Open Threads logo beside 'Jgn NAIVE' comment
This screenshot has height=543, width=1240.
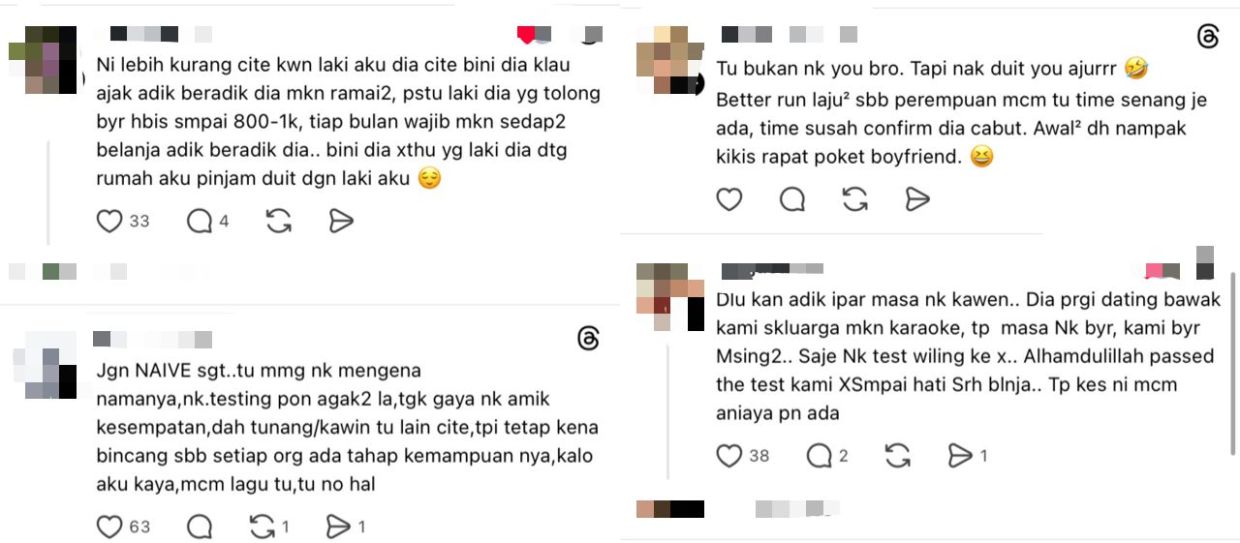click(x=589, y=339)
